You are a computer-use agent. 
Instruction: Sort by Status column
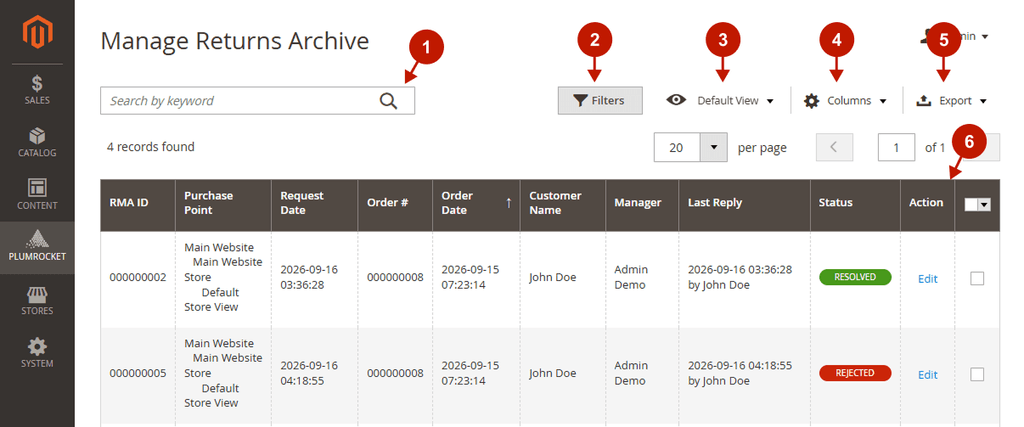[856, 205]
